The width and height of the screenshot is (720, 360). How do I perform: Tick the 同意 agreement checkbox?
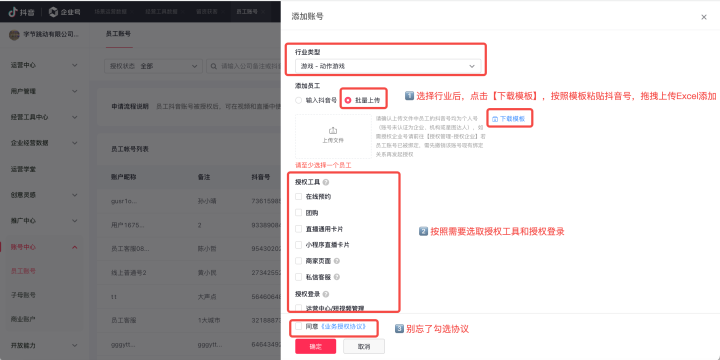coord(298,326)
